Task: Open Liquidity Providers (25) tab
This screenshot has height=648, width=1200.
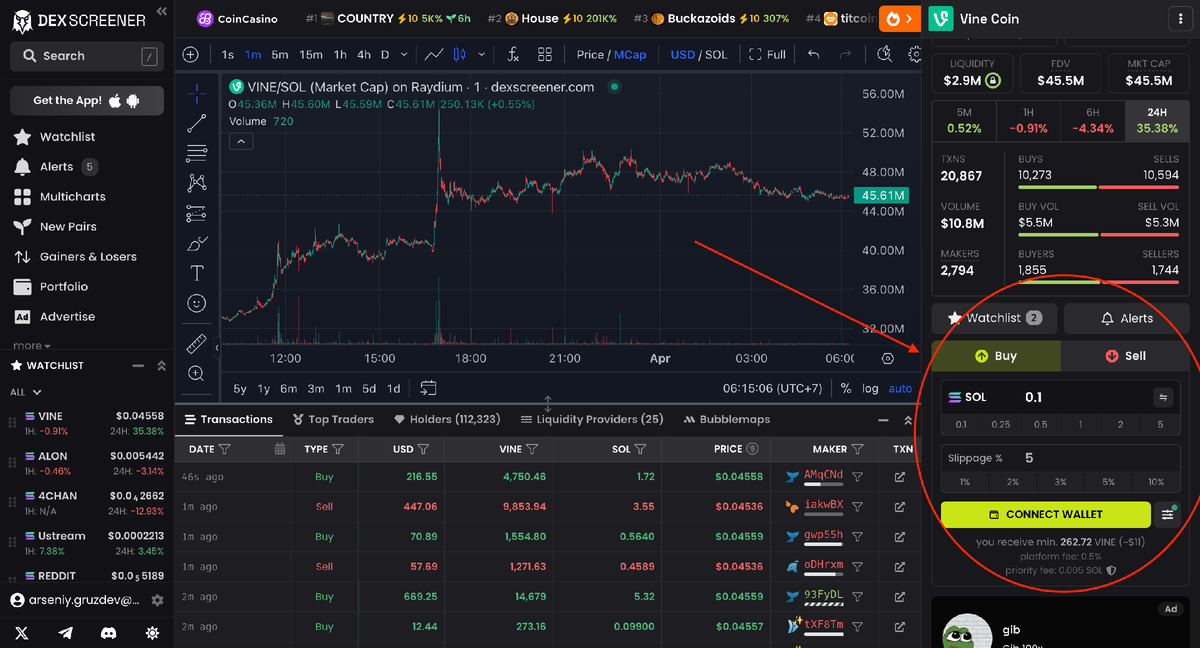Action: tap(592, 420)
